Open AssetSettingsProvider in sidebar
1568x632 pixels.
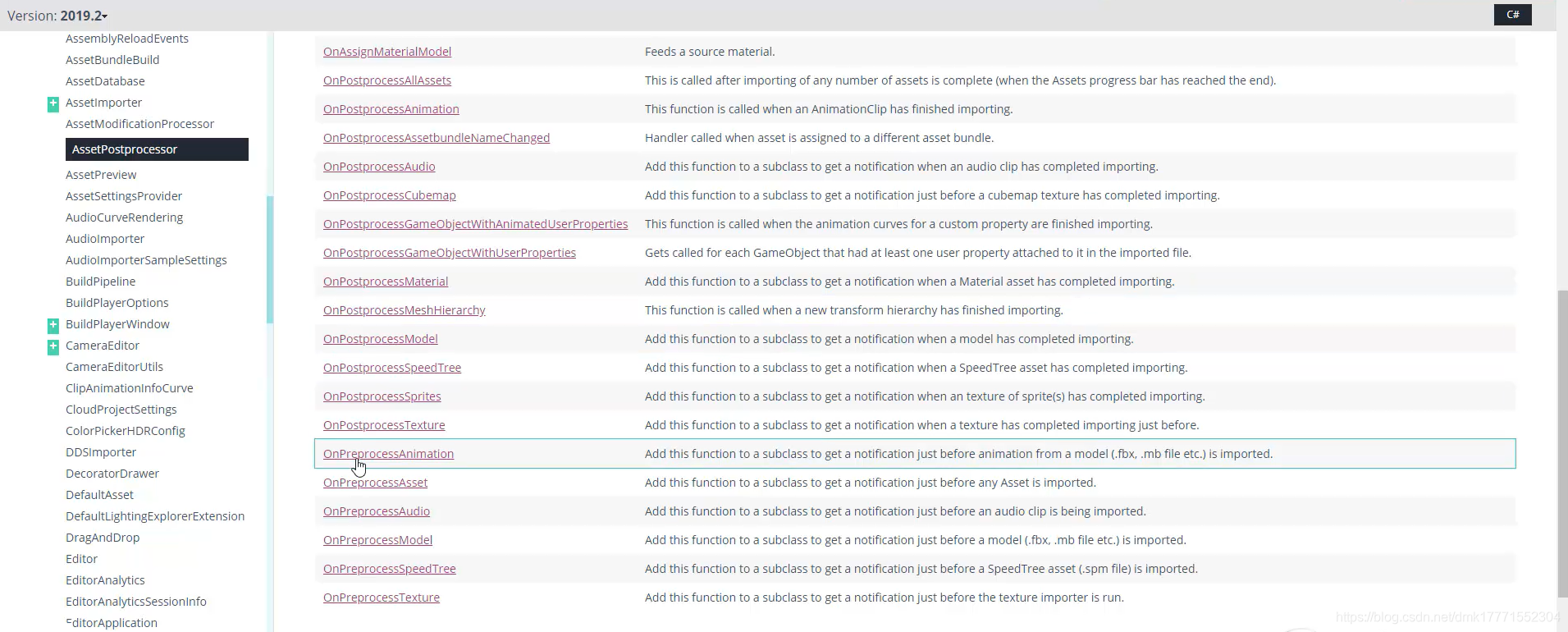[124, 196]
